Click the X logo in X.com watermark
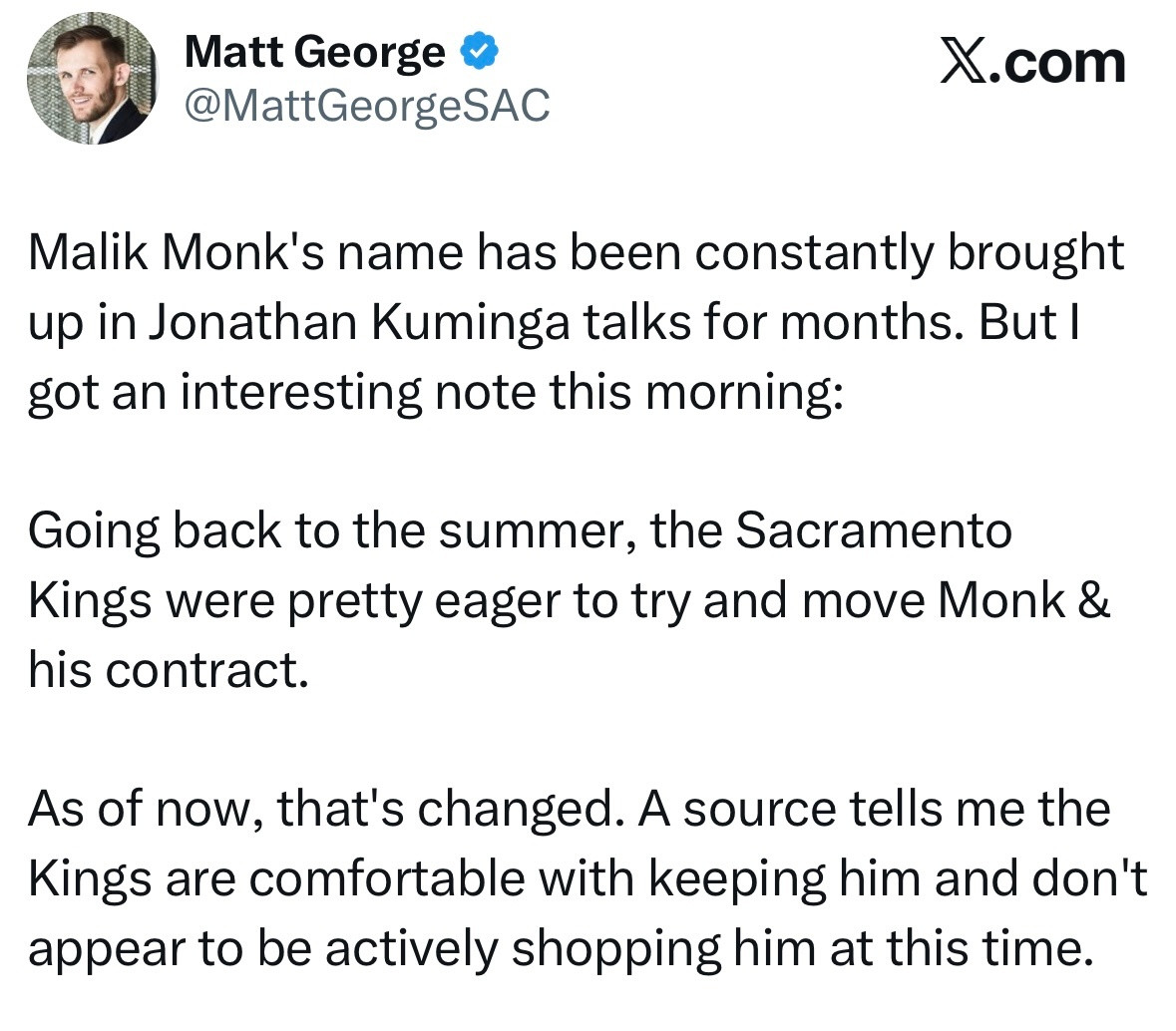Viewport: 1176px width, 1031px height. click(x=962, y=64)
